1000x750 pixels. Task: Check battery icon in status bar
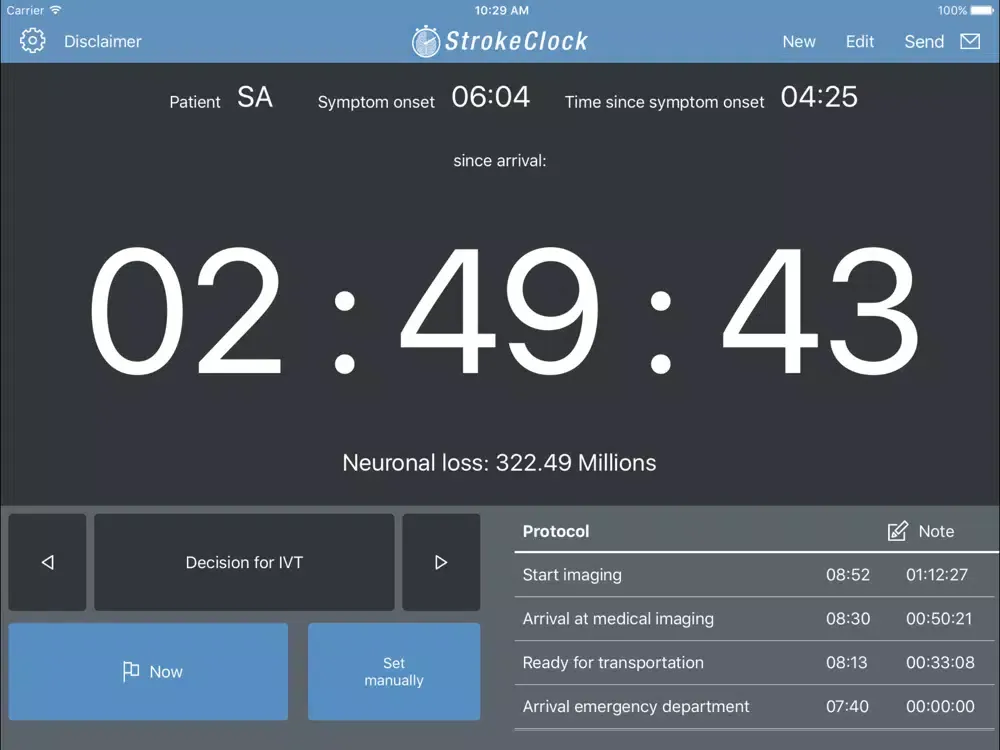pos(983,10)
